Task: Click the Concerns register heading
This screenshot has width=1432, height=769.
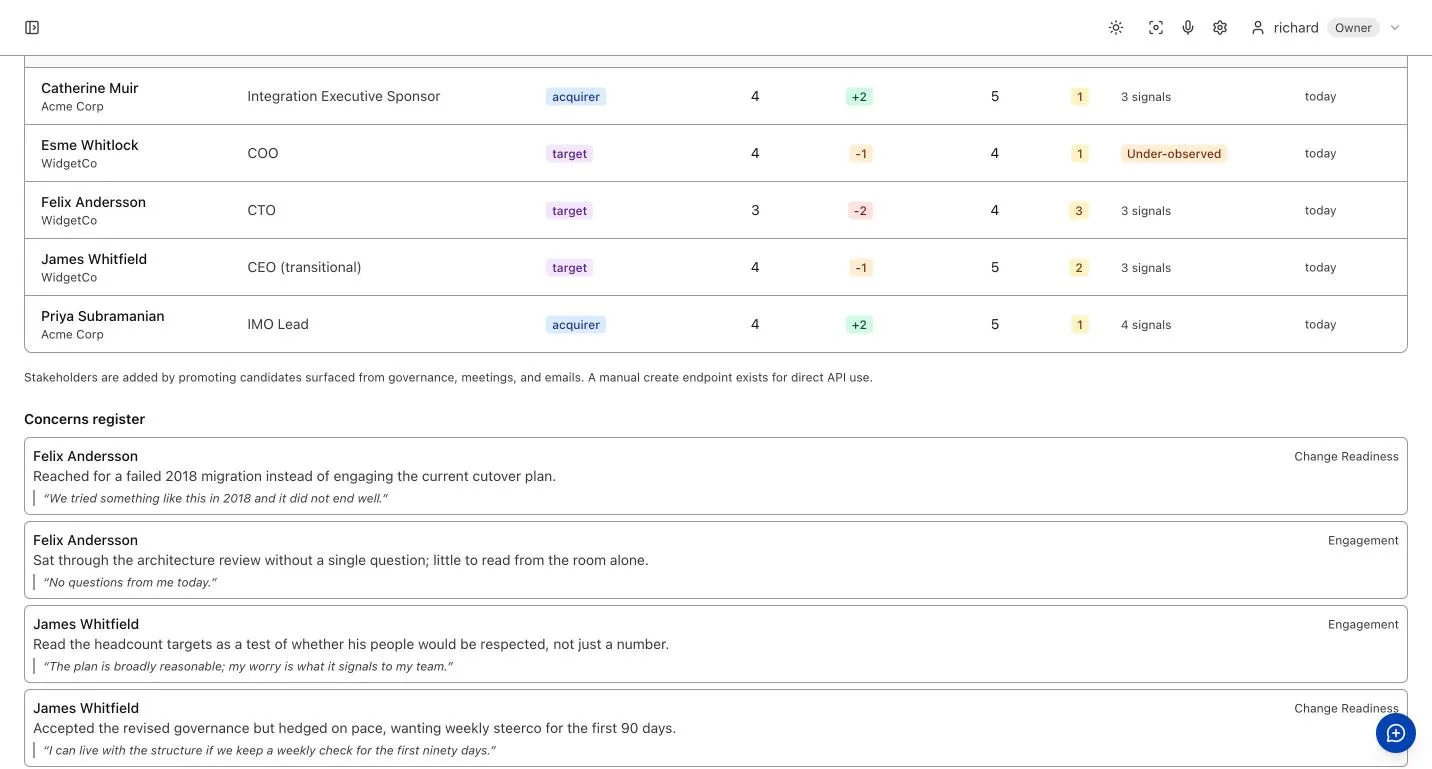Action: 84,419
